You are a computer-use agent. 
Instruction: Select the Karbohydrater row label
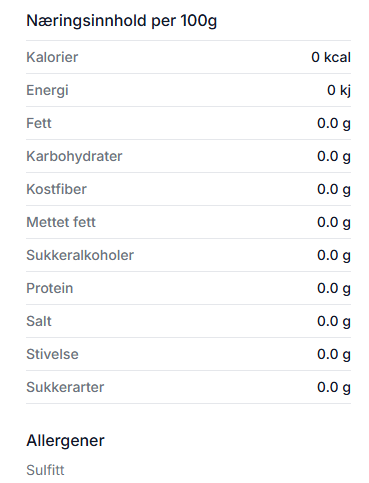coord(74,157)
